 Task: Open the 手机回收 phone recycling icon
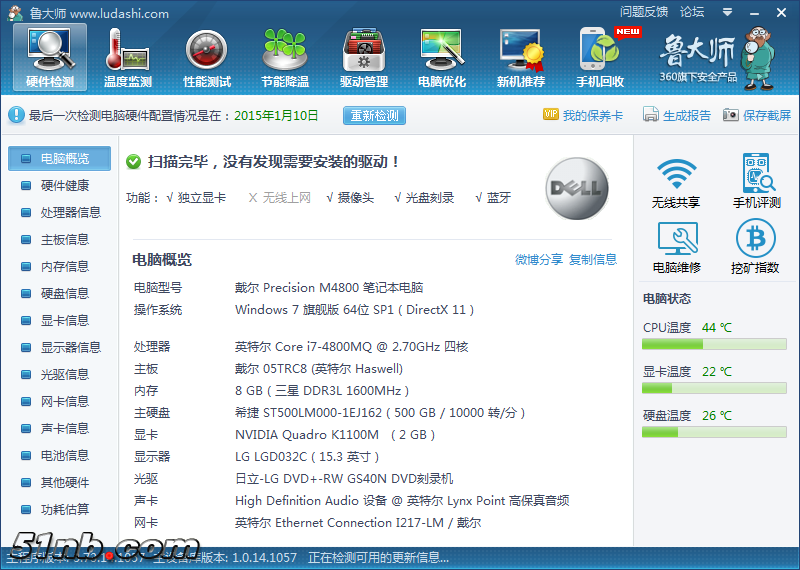(600, 57)
